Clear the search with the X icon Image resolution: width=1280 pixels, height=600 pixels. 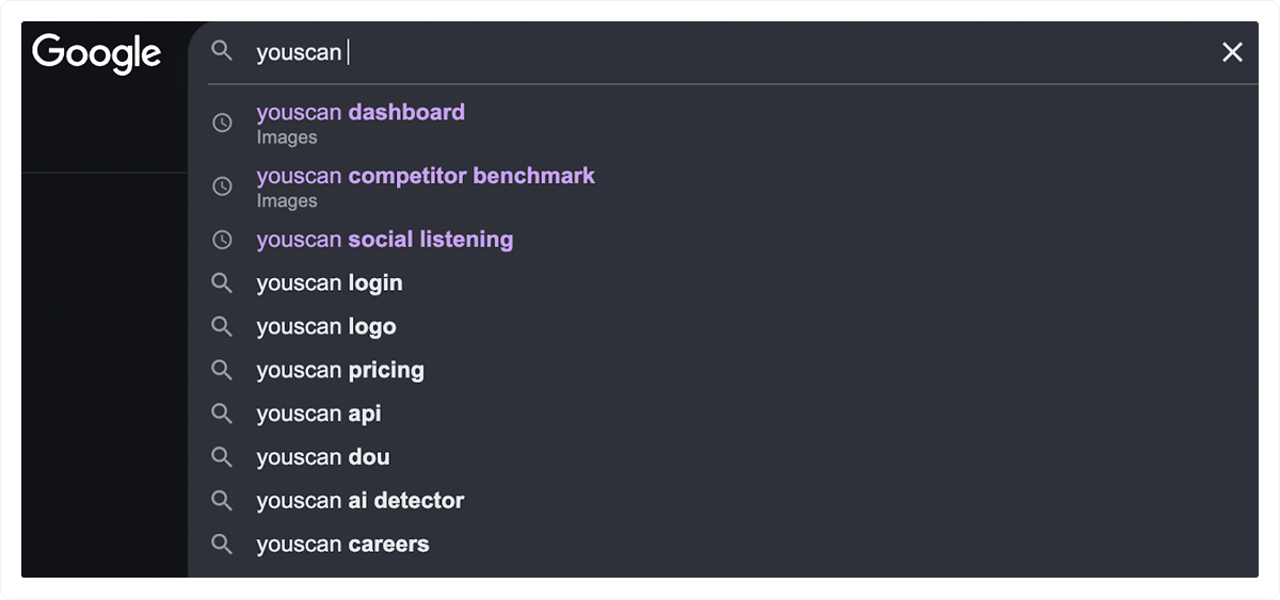point(1232,52)
